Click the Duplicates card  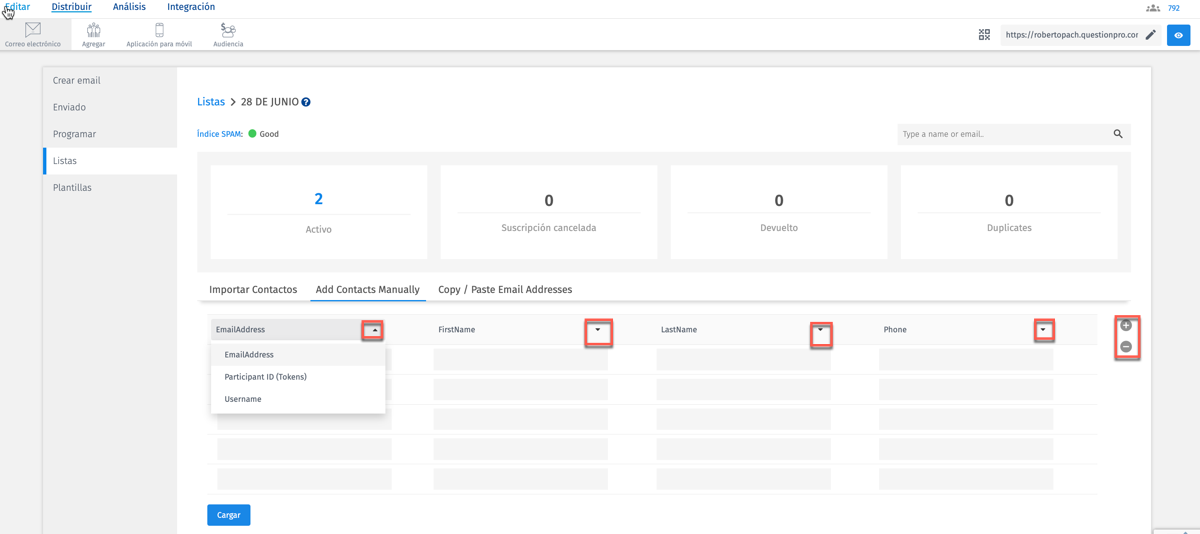pyautogui.click(x=1009, y=213)
